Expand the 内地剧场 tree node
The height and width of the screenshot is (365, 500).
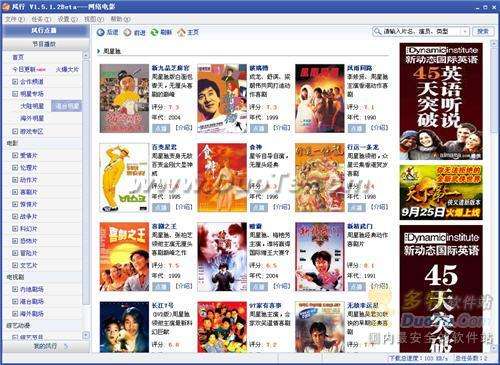tap(15, 289)
